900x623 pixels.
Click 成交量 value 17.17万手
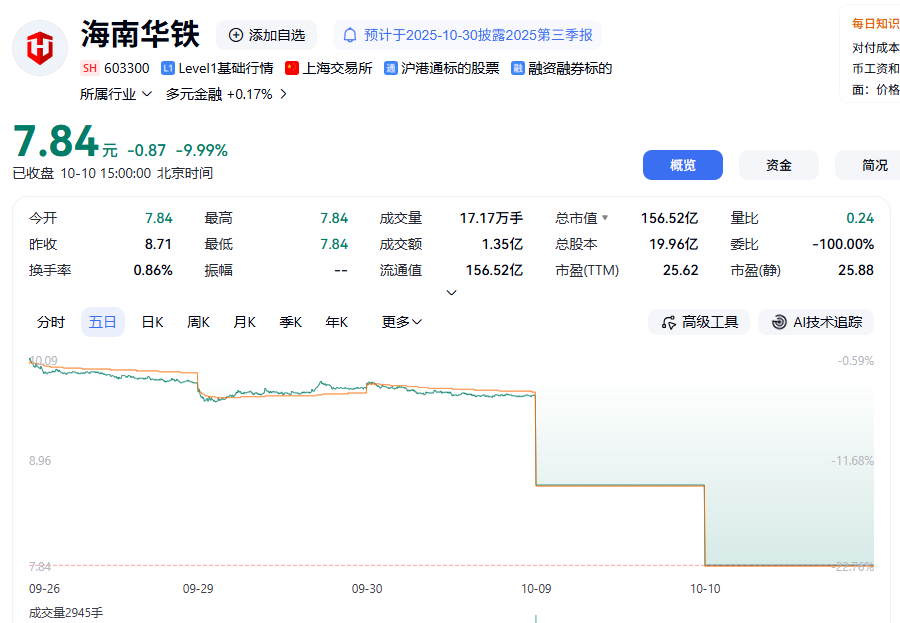click(x=491, y=218)
